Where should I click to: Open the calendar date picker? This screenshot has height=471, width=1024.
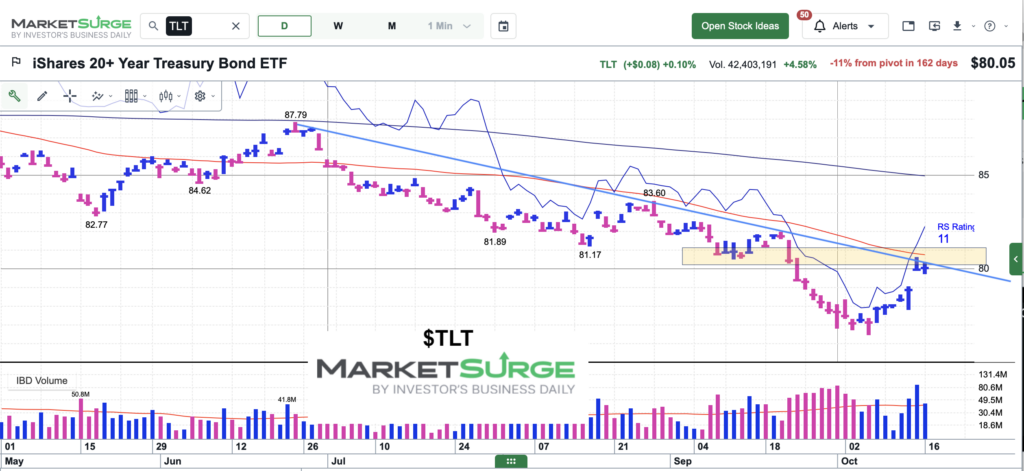tap(504, 26)
